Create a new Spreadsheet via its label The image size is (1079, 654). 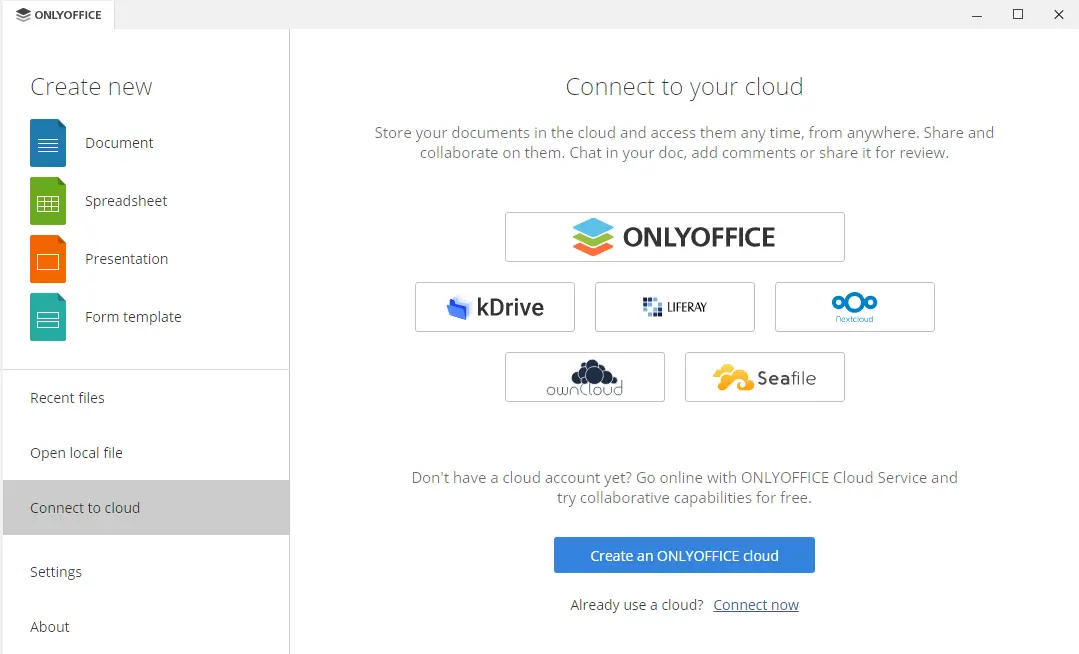coord(126,201)
